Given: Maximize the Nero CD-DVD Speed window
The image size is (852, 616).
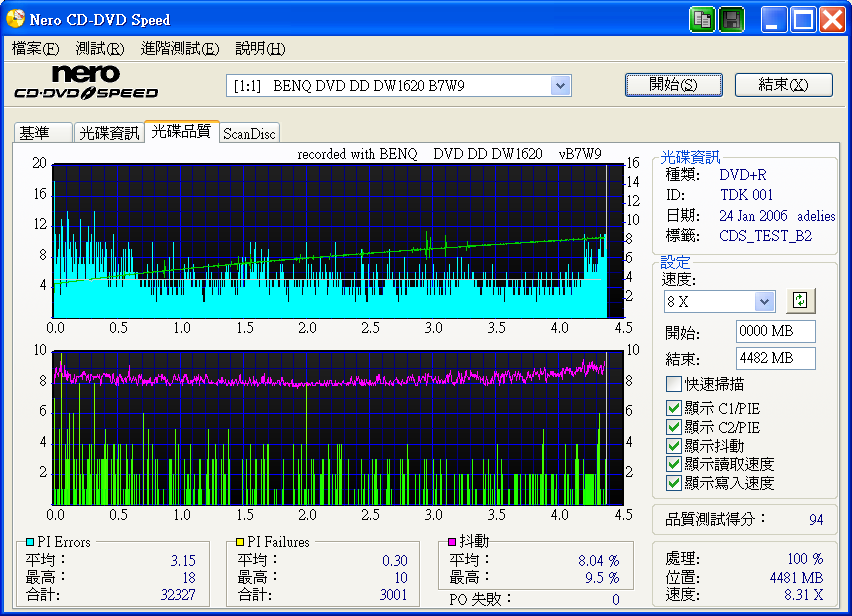Looking at the screenshot, I should click(803, 20).
